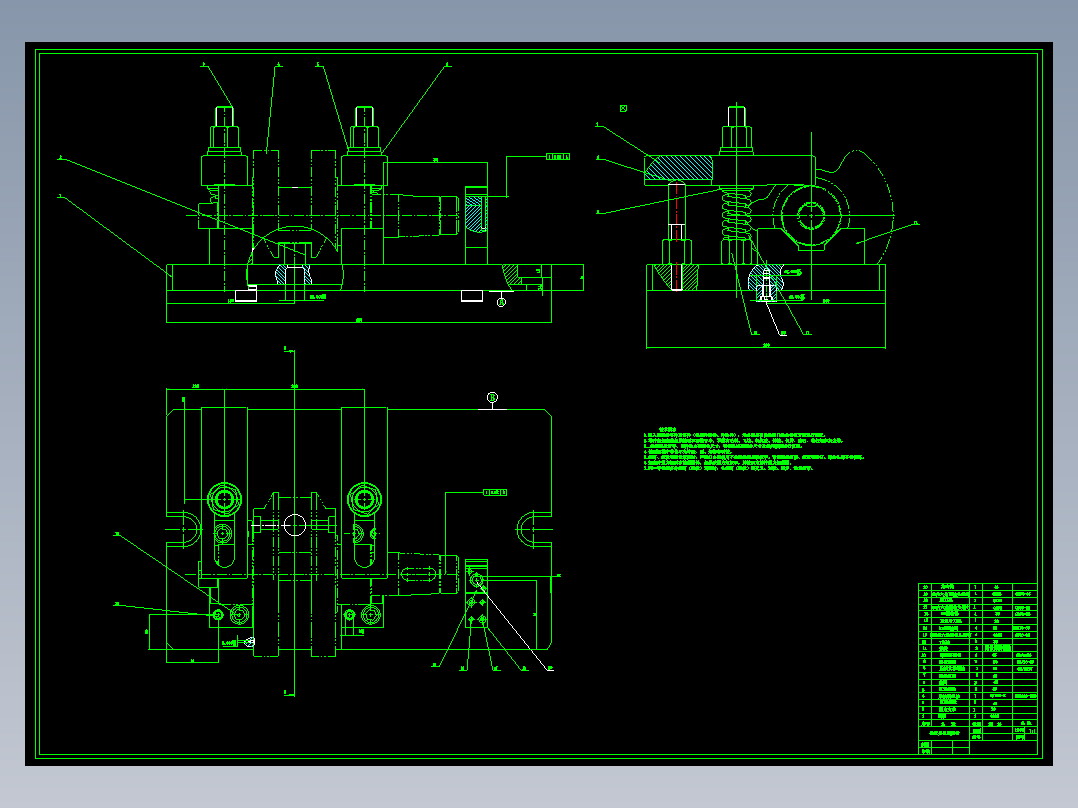
Task: Select tolerance frame in plan view
Action: tap(495, 492)
